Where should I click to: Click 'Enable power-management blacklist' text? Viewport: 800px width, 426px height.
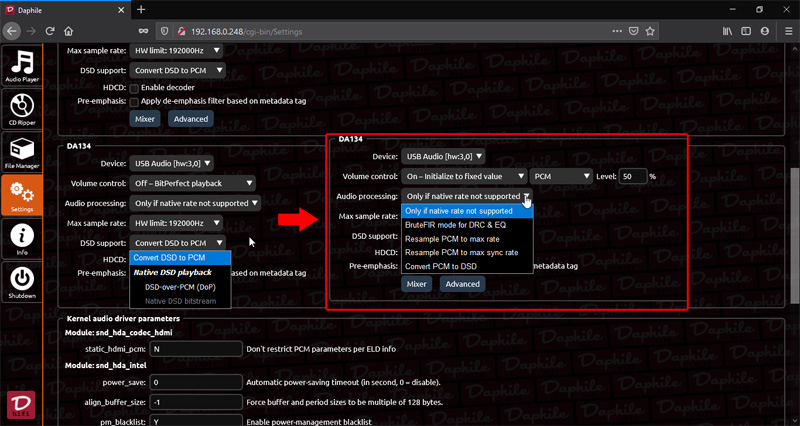pyautogui.click(x=309, y=422)
